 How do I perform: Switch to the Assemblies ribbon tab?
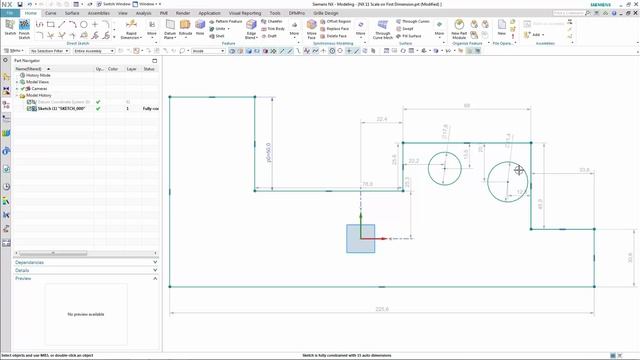(99, 13)
